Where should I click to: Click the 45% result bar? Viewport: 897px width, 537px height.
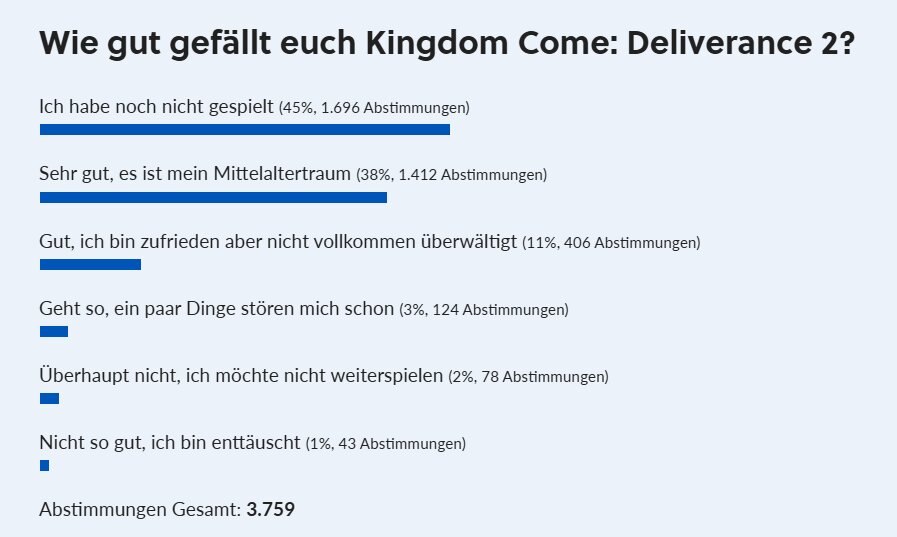[245, 129]
